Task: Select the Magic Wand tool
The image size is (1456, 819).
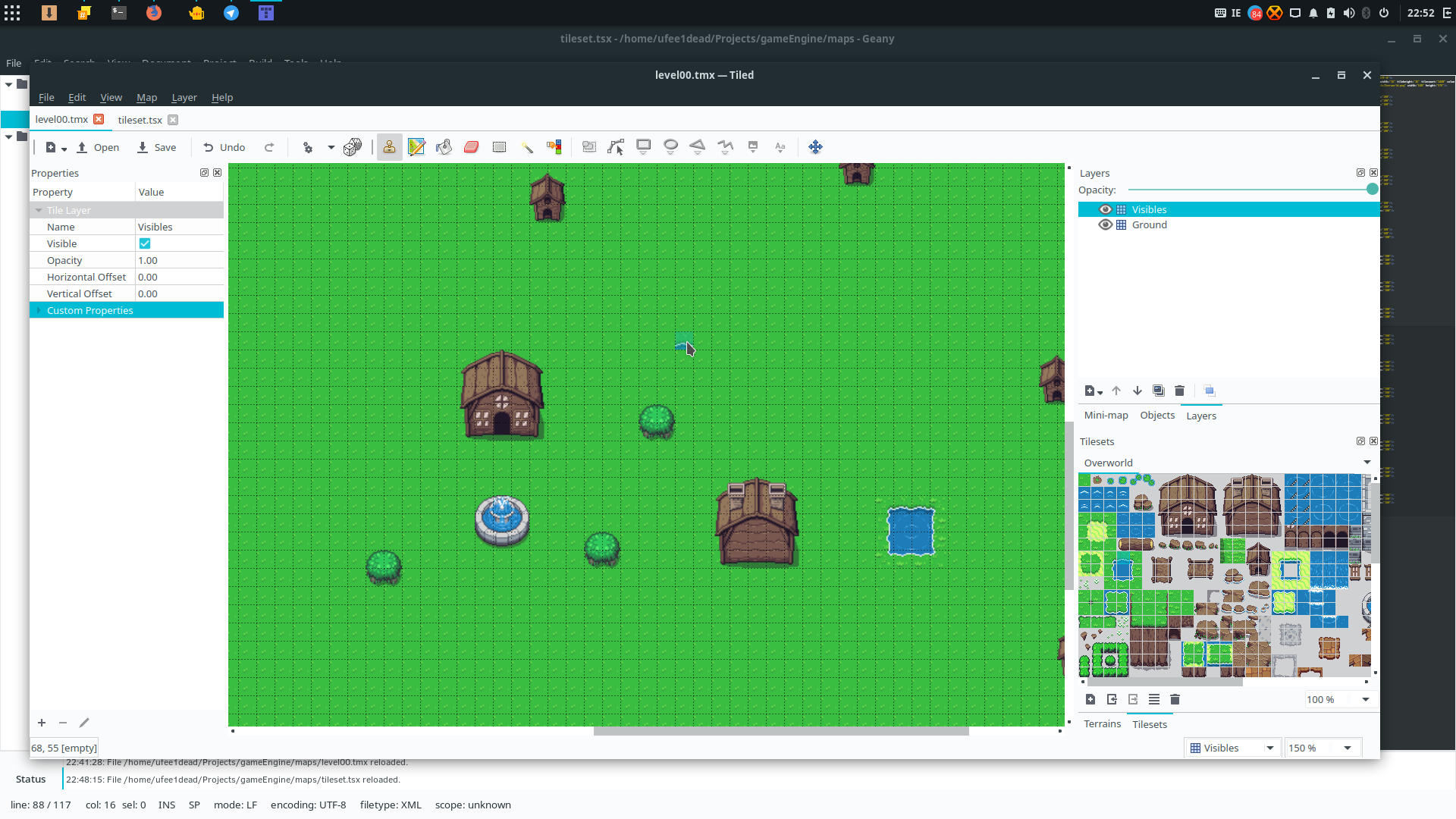Action: [x=527, y=147]
